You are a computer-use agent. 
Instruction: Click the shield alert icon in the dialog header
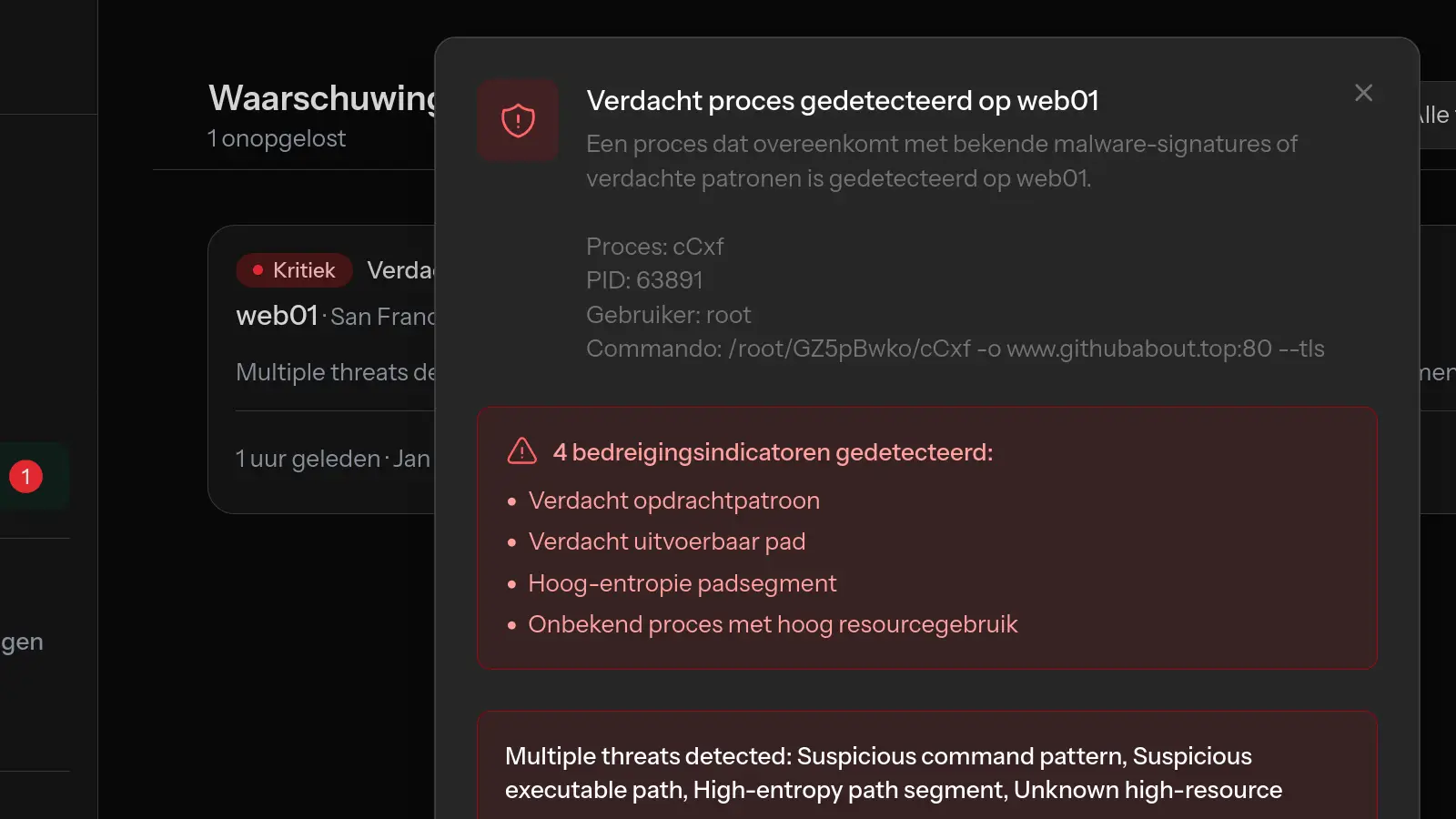click(517, 119)
